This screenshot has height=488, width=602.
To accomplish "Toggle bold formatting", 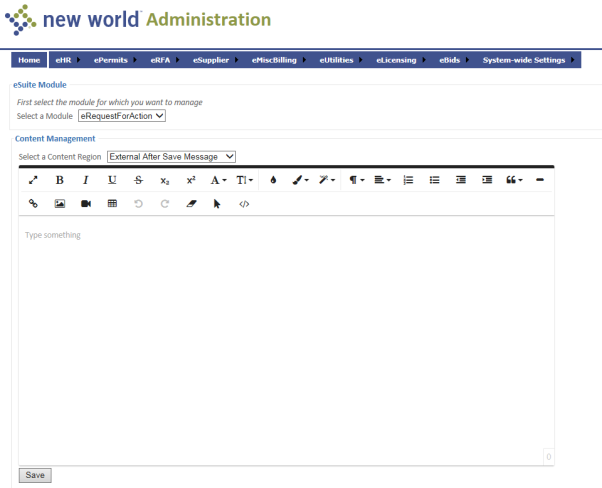I will tap(59, 180).
